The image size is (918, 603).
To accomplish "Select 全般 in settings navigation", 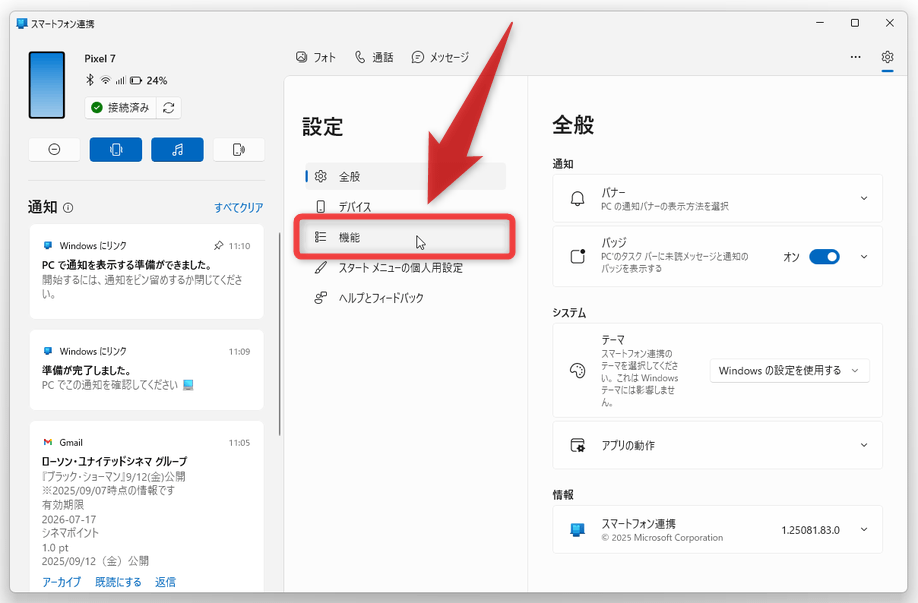I will pos(405,177).
